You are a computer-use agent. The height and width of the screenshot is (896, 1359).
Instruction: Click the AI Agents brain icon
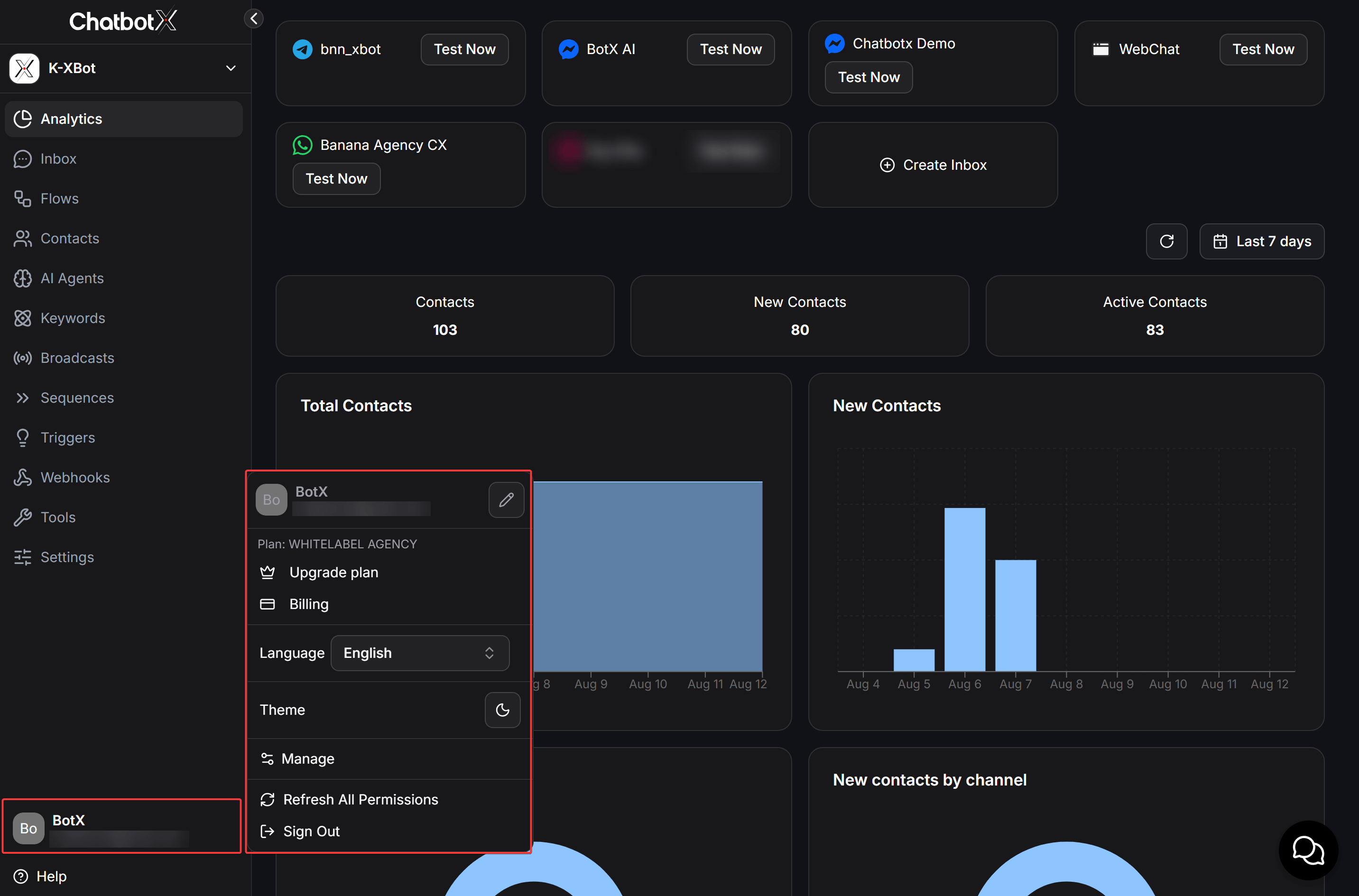pyautogui.click(x=23, y=278)
